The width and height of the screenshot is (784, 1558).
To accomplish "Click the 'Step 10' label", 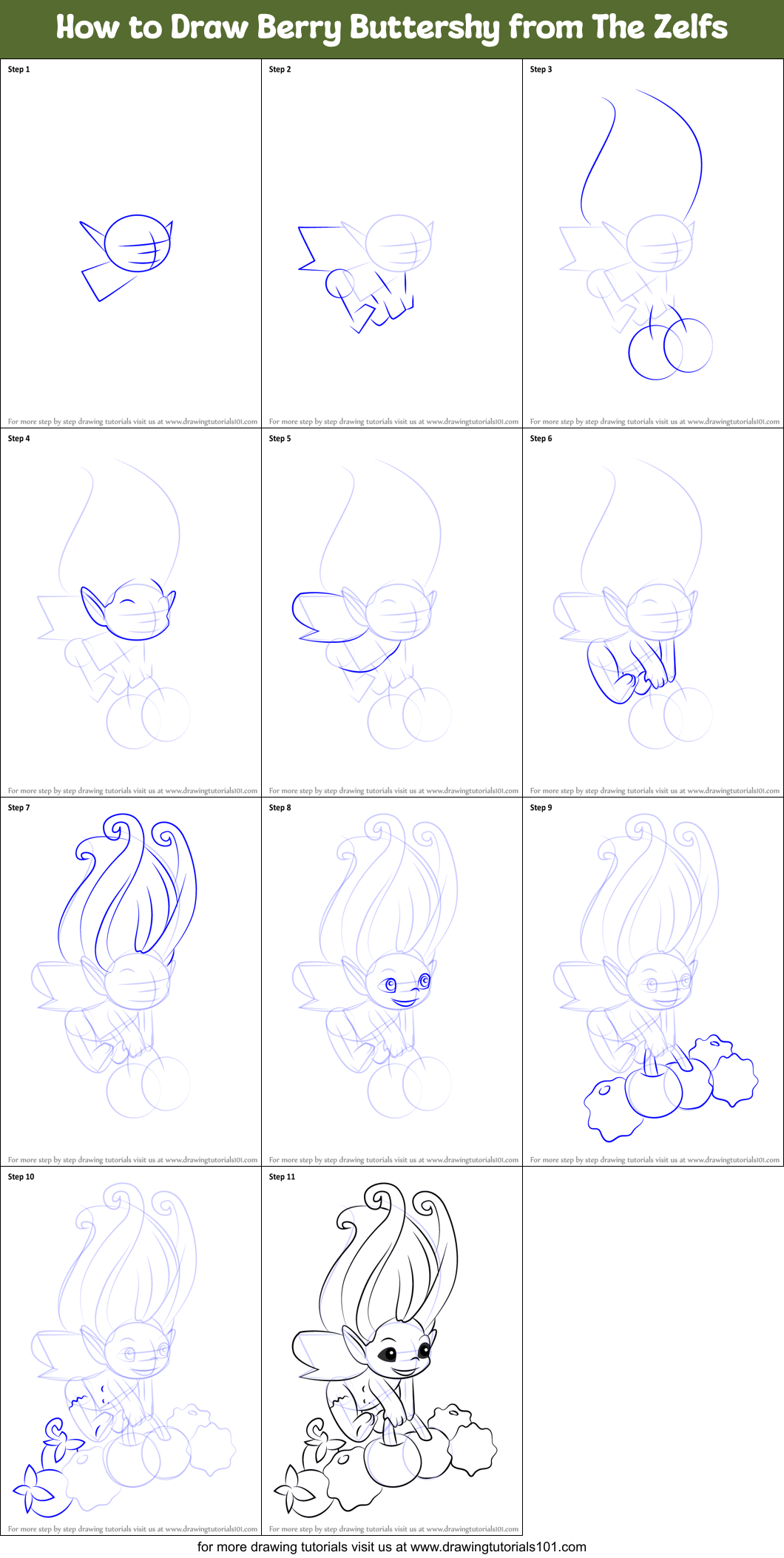I will (x=21, y=1177).
